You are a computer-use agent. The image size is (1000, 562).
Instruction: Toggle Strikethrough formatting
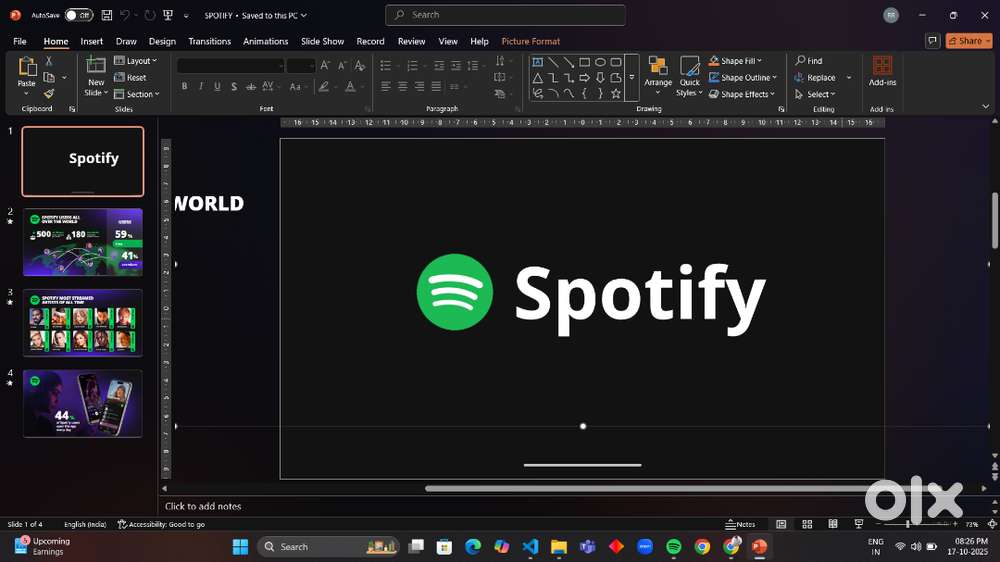[251, 86]
